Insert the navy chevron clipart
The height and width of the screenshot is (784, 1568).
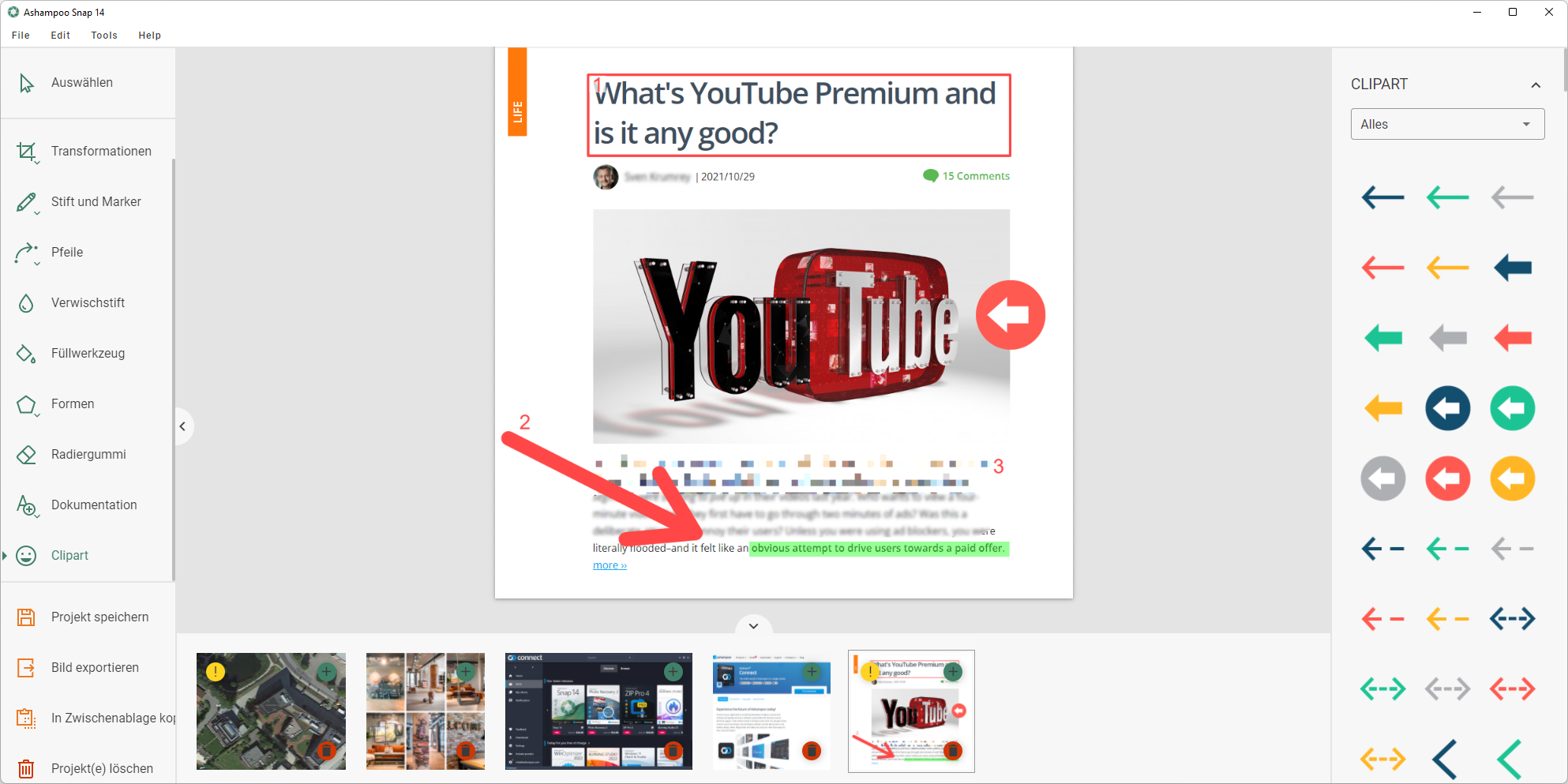(1445, 760)
